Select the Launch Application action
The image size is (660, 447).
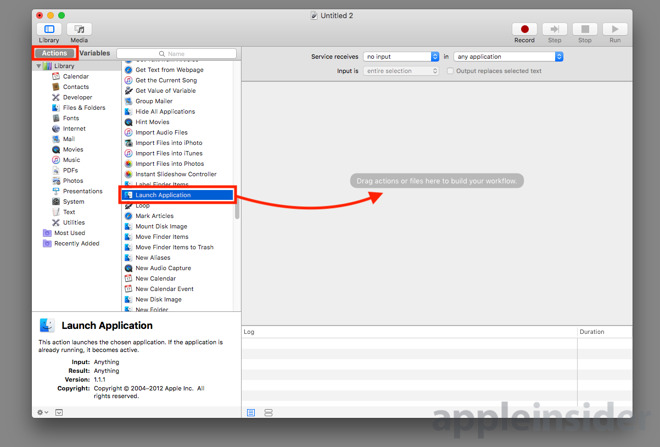177,195
